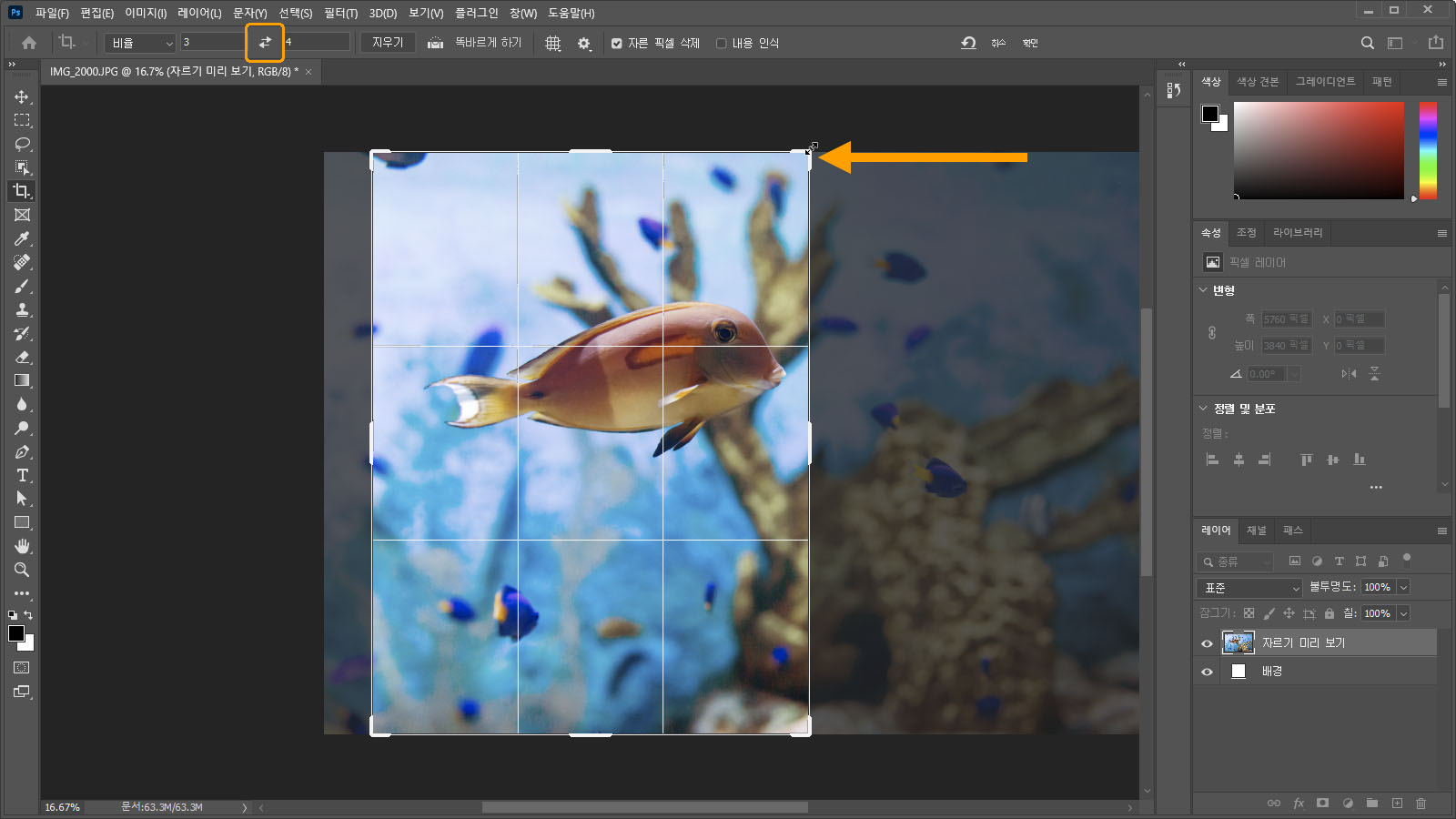
Task: Add layer style fx icon
Action: pyautogui.click(x=1299, y=803)
